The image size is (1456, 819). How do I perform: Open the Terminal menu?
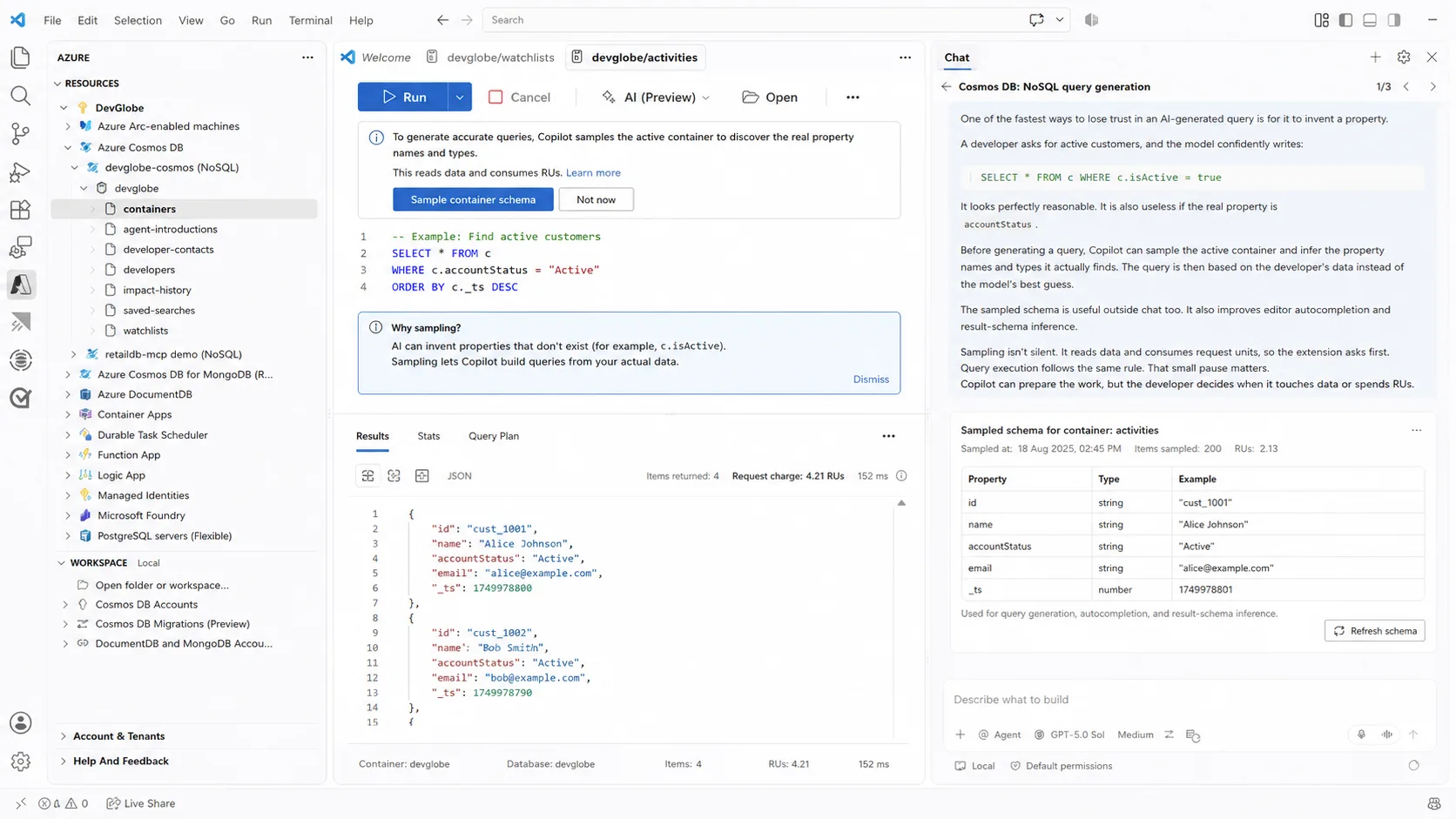point(310,20)
